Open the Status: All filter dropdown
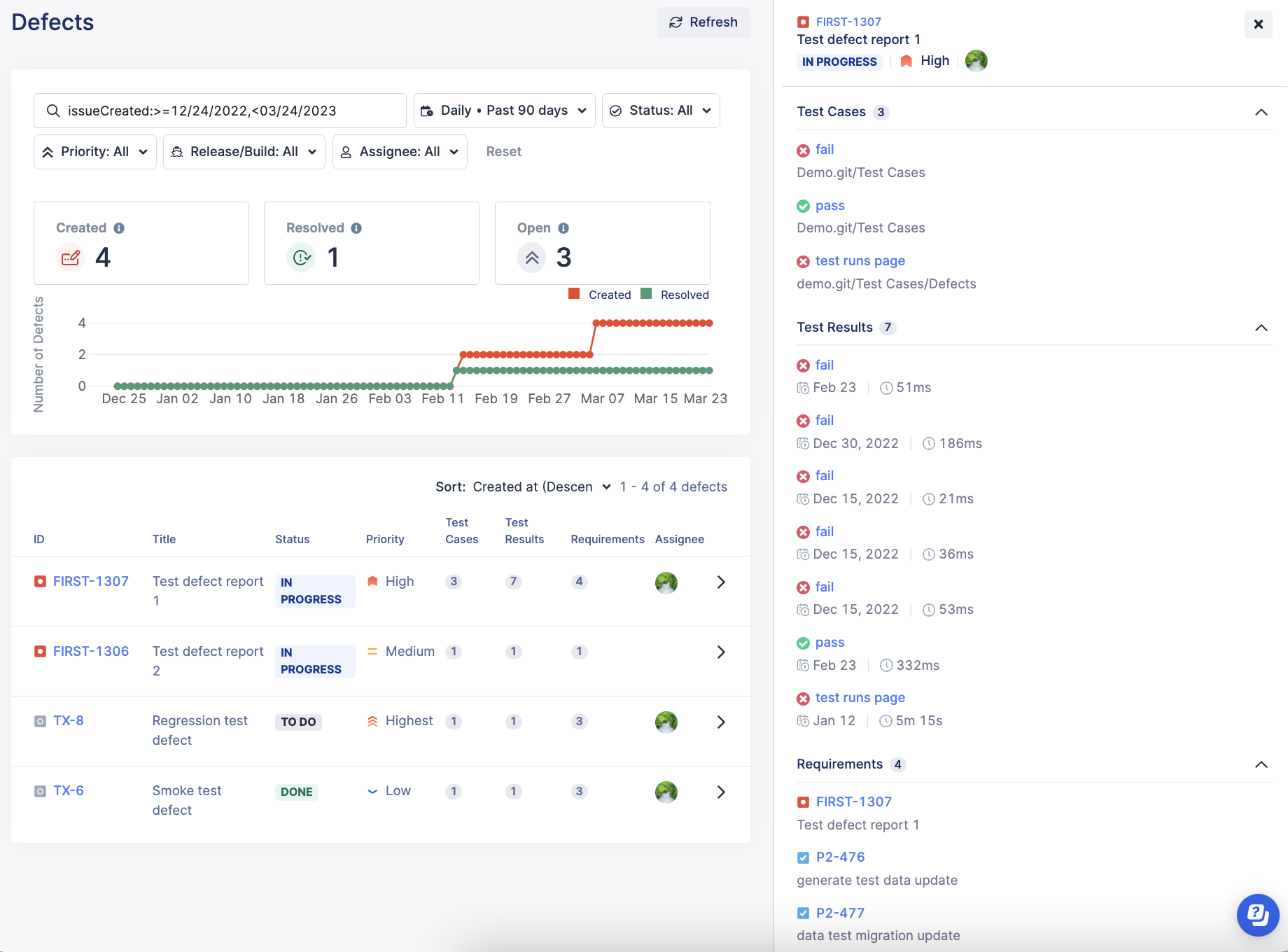Image resolution: width=1288 pixels, height=952 pixels. point(661,111)
